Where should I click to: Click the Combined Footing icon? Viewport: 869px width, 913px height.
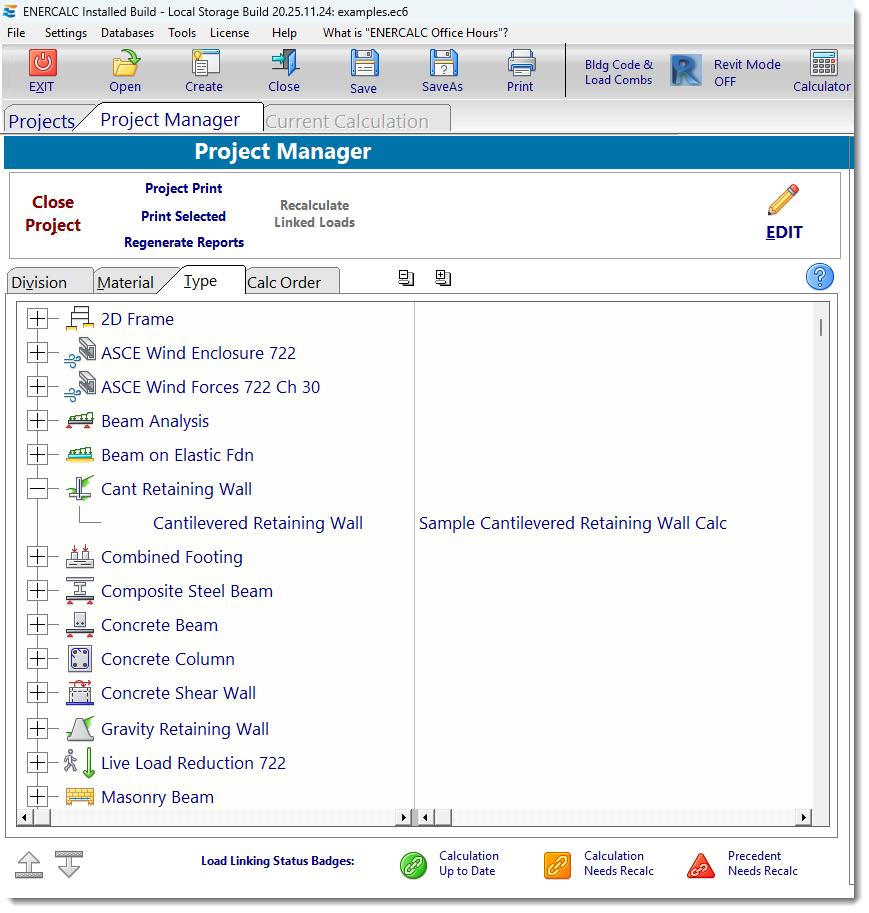point(80,557)
